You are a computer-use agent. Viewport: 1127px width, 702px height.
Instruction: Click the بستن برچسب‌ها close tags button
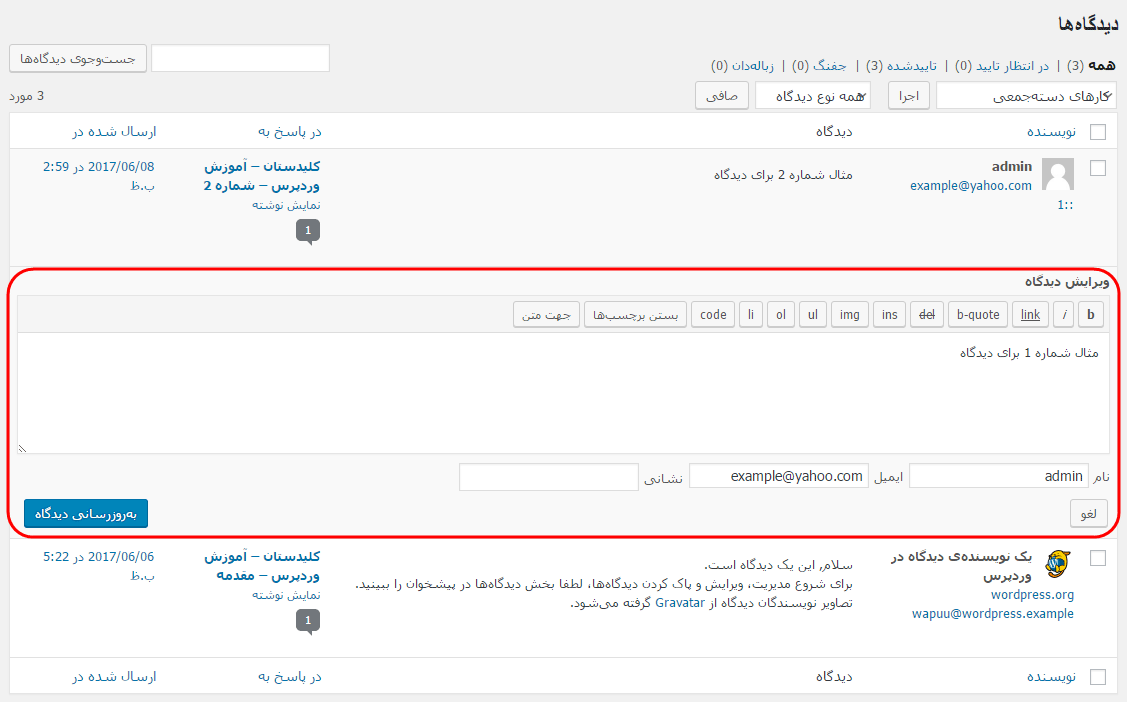635,315
